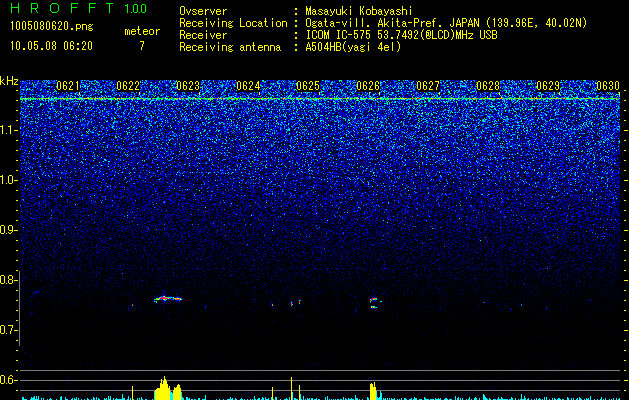Click the 0624 time marker
Viewport: 629px width, 400px height.
[x=248, y=86]
